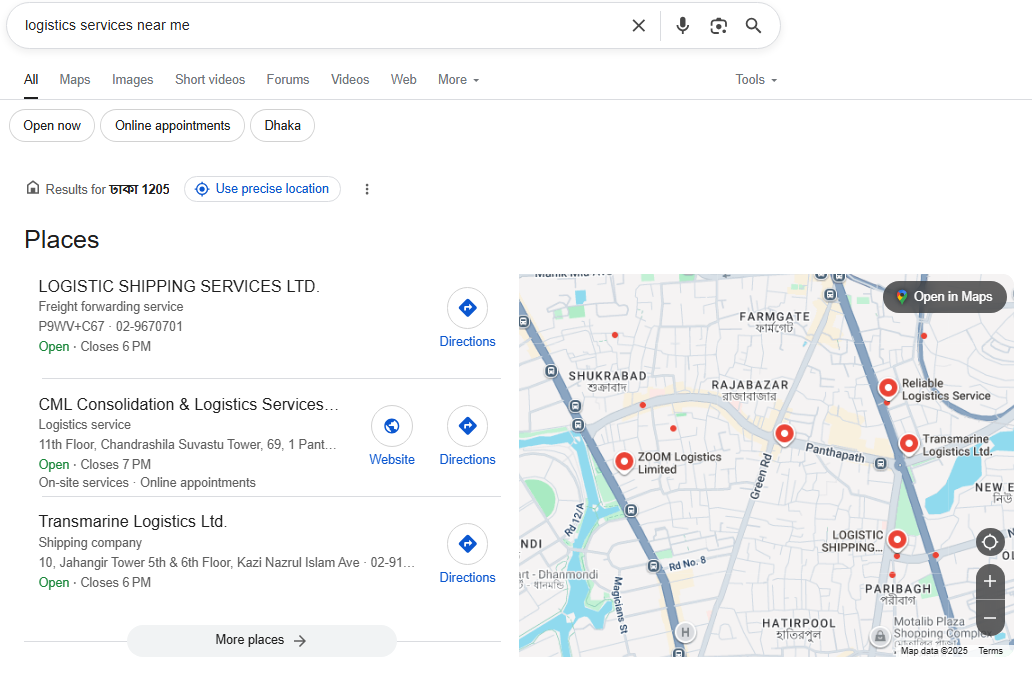Select the LOGISTIC SHIPPING map pin
The height and width of the screenshot is (679, 1032).
click(x=897, y=540)
